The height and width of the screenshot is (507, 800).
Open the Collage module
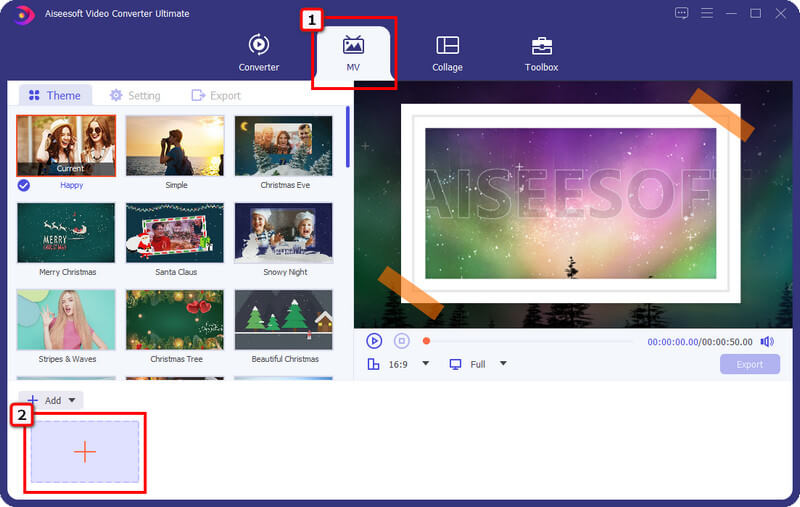point(447,53)
